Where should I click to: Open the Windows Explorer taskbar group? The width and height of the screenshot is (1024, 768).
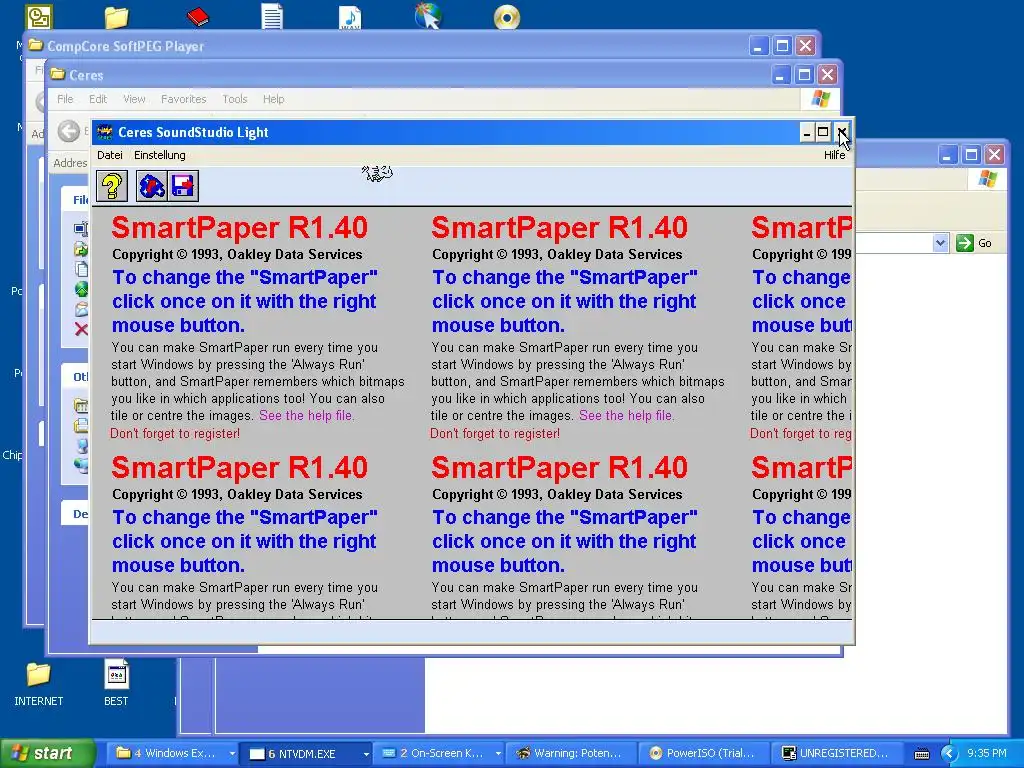pos(171,754)
